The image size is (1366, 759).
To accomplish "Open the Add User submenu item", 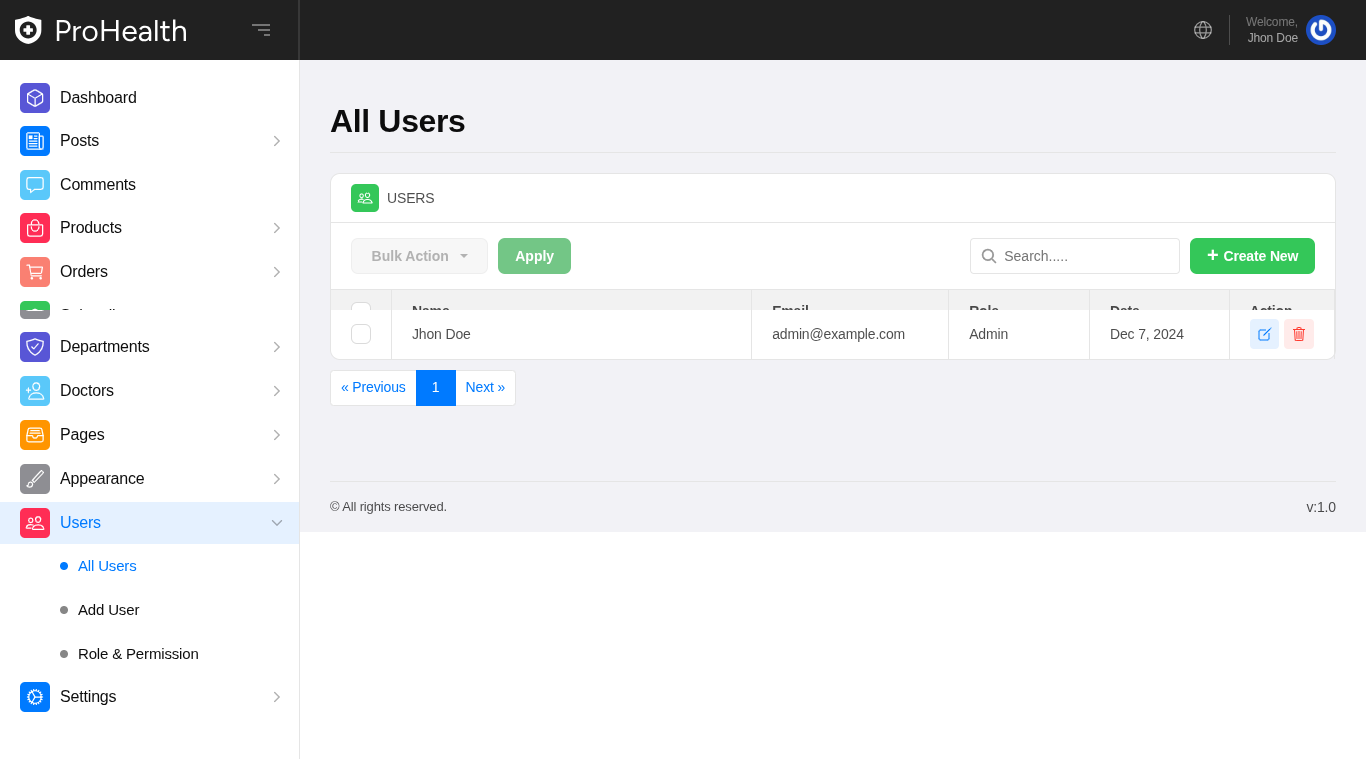I will [108, 610].
